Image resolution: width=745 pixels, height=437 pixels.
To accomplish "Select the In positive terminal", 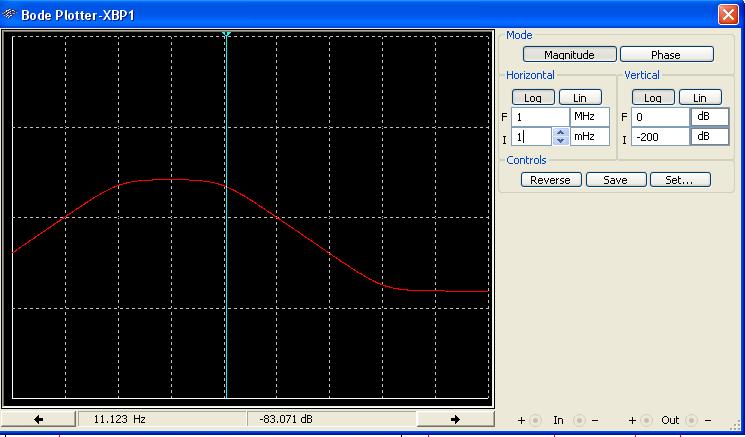I will [535, 420].
